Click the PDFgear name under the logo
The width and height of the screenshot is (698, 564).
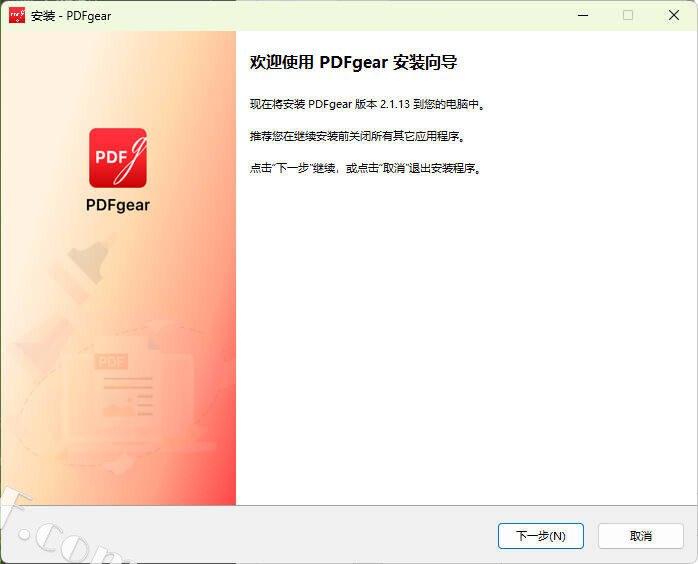pos(118,205)
